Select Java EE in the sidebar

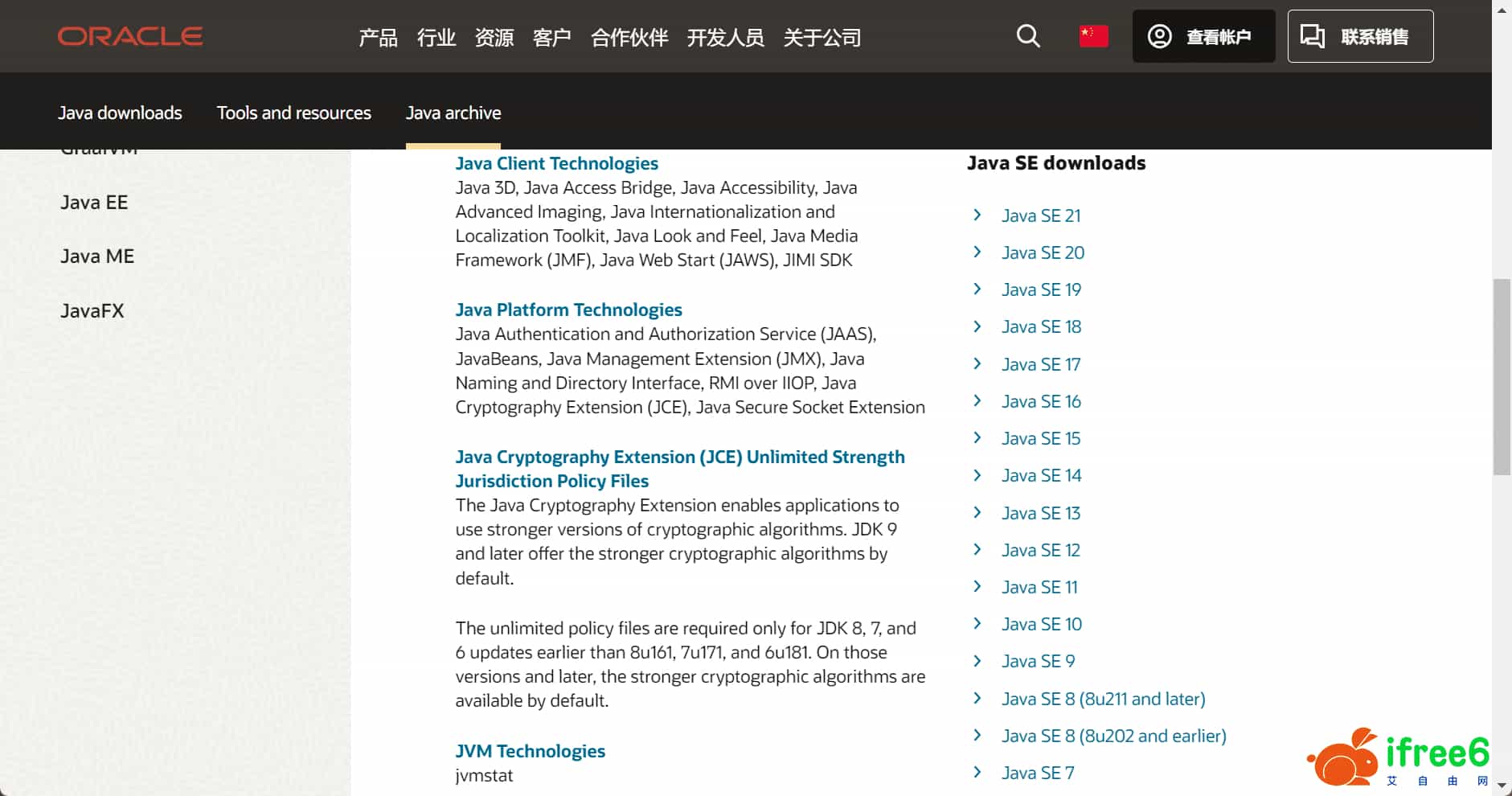click(x=94, y=203)
